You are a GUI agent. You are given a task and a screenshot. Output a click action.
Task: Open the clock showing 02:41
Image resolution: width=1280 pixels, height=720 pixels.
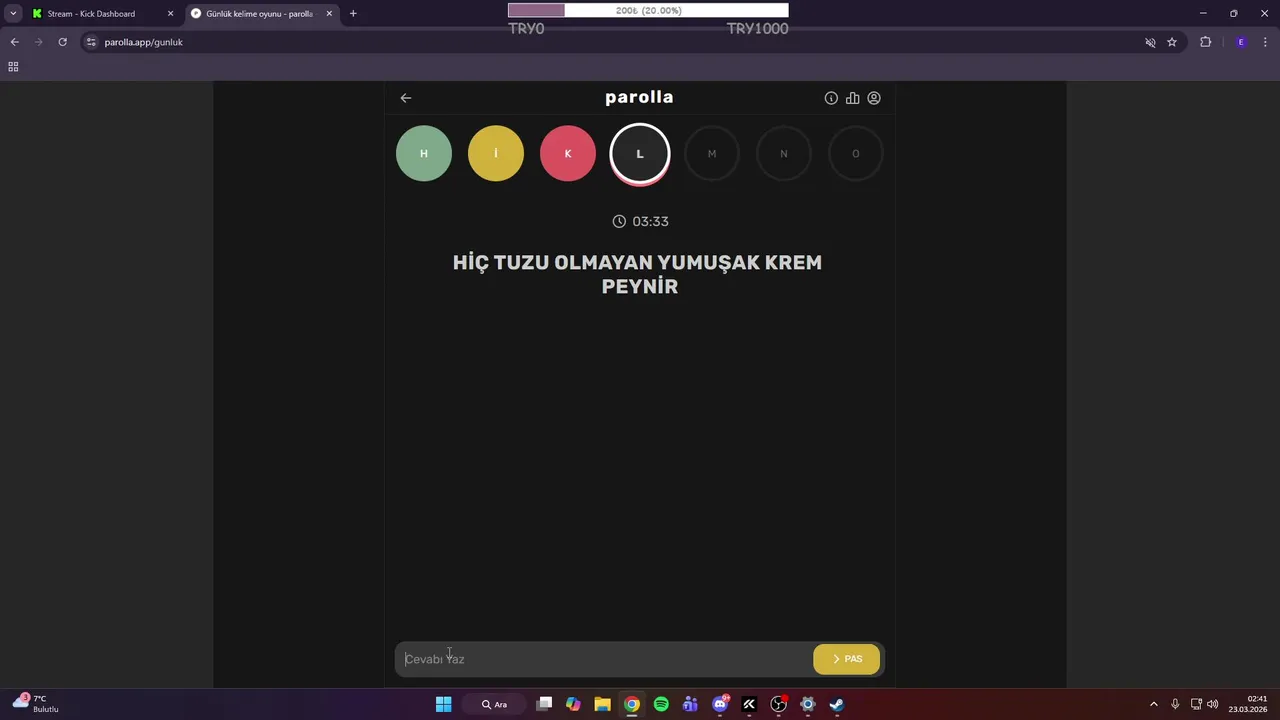1249,704
